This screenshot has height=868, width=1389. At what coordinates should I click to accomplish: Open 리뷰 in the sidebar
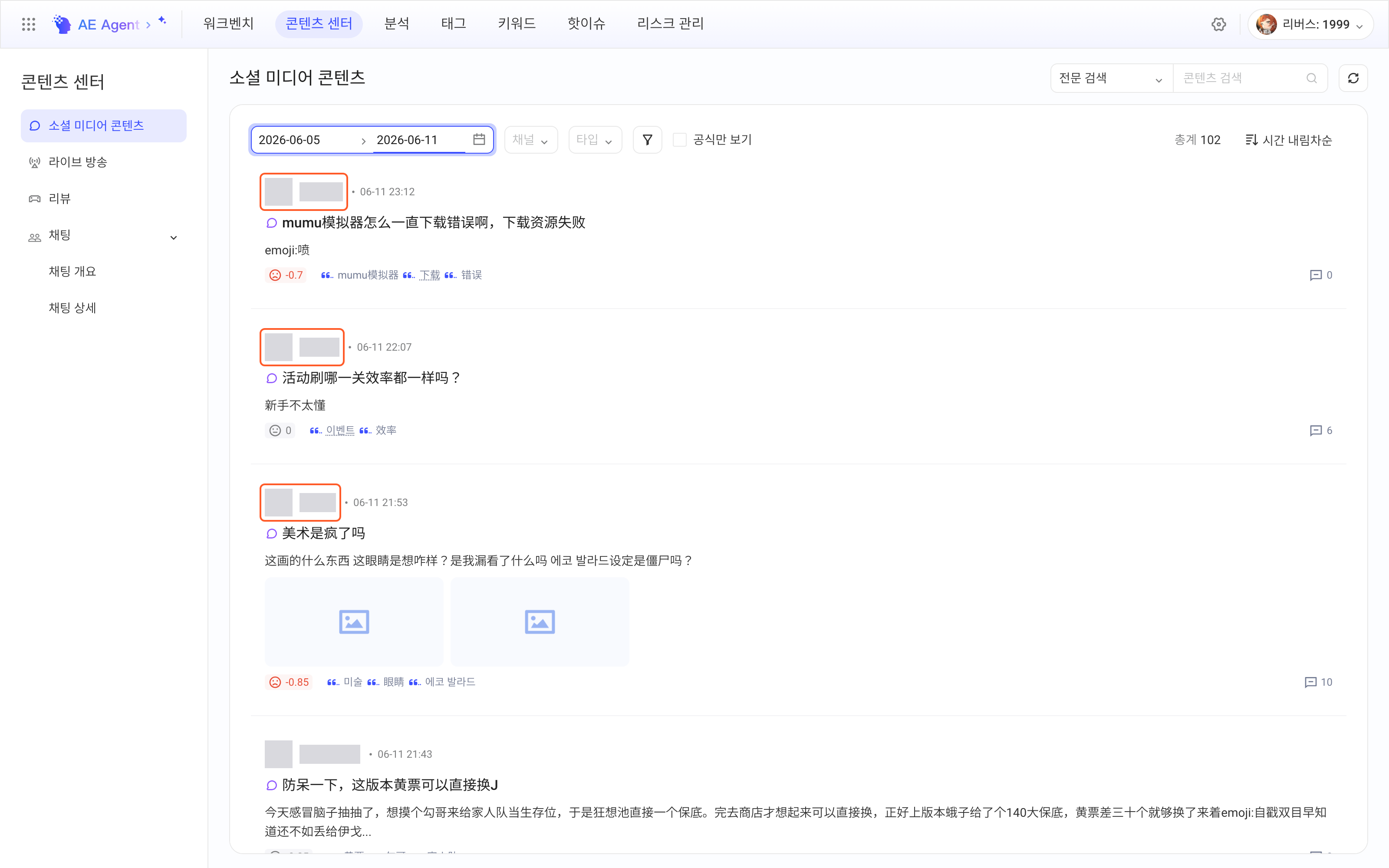[x=104, y=198]
